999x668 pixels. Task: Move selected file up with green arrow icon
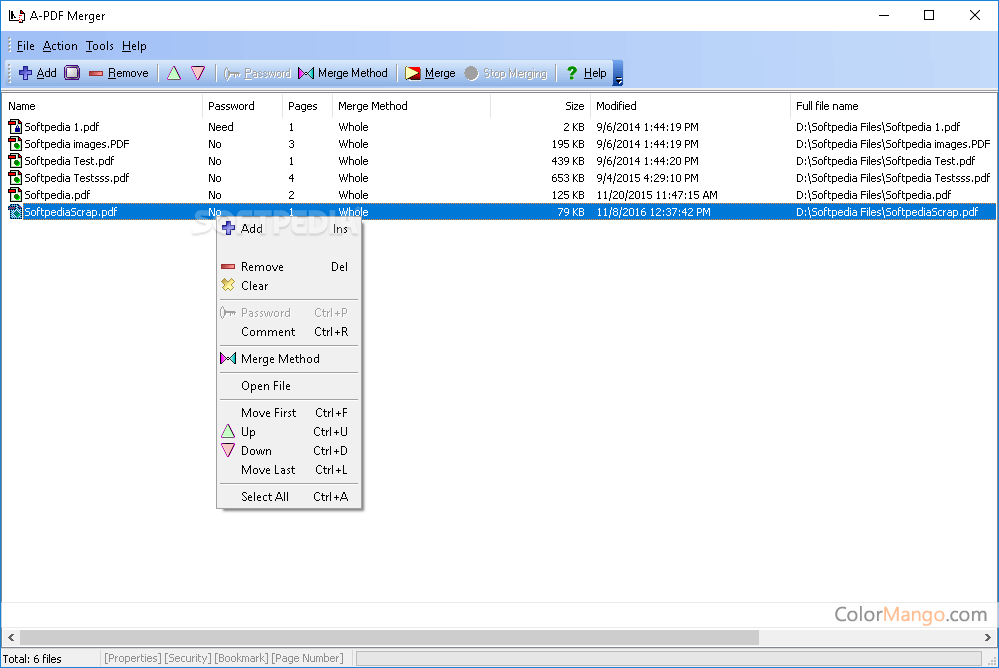pyautogui.click(x=172, y=72)
